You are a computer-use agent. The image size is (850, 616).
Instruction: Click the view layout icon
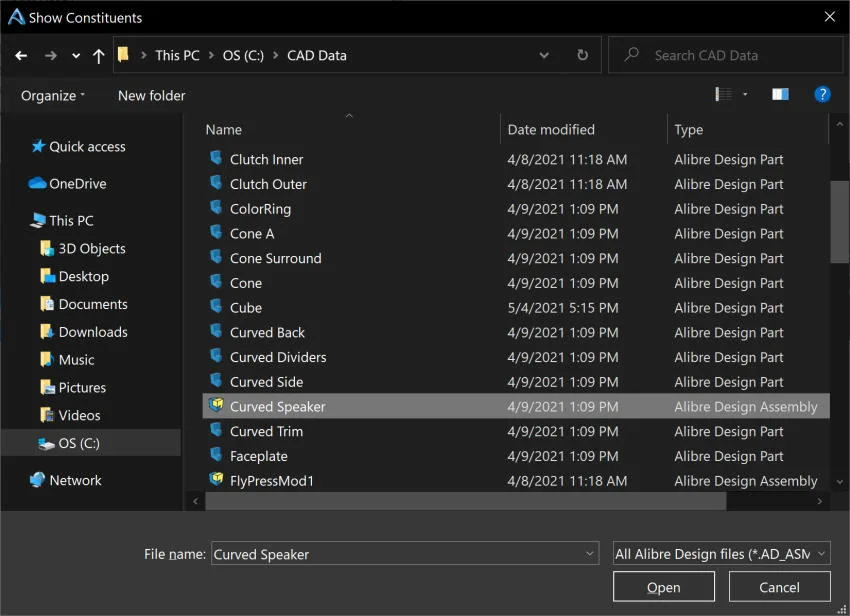(x=723, y=94)
